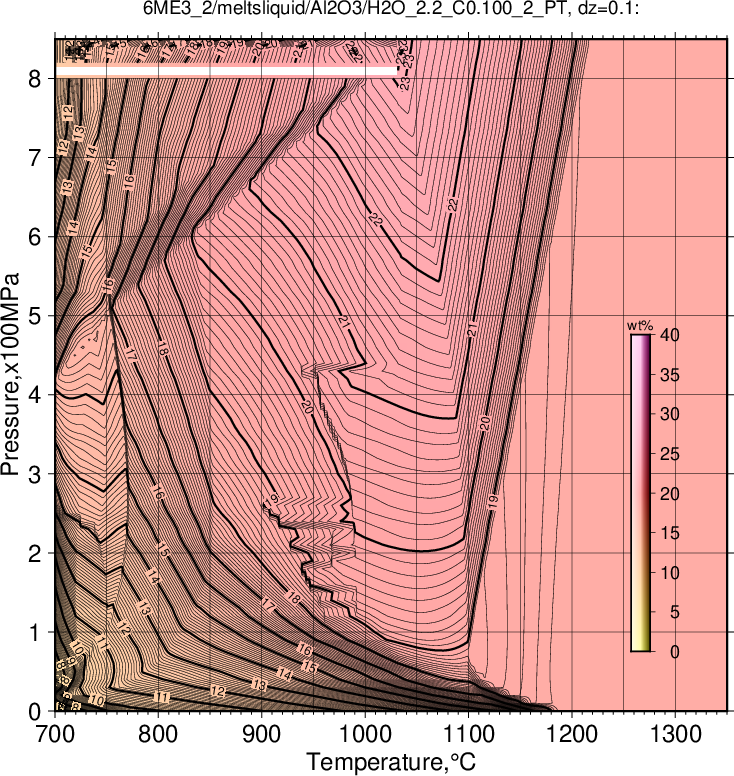
Task: Click the 1 tick label on pressure axis
Action: pos(35,632)
